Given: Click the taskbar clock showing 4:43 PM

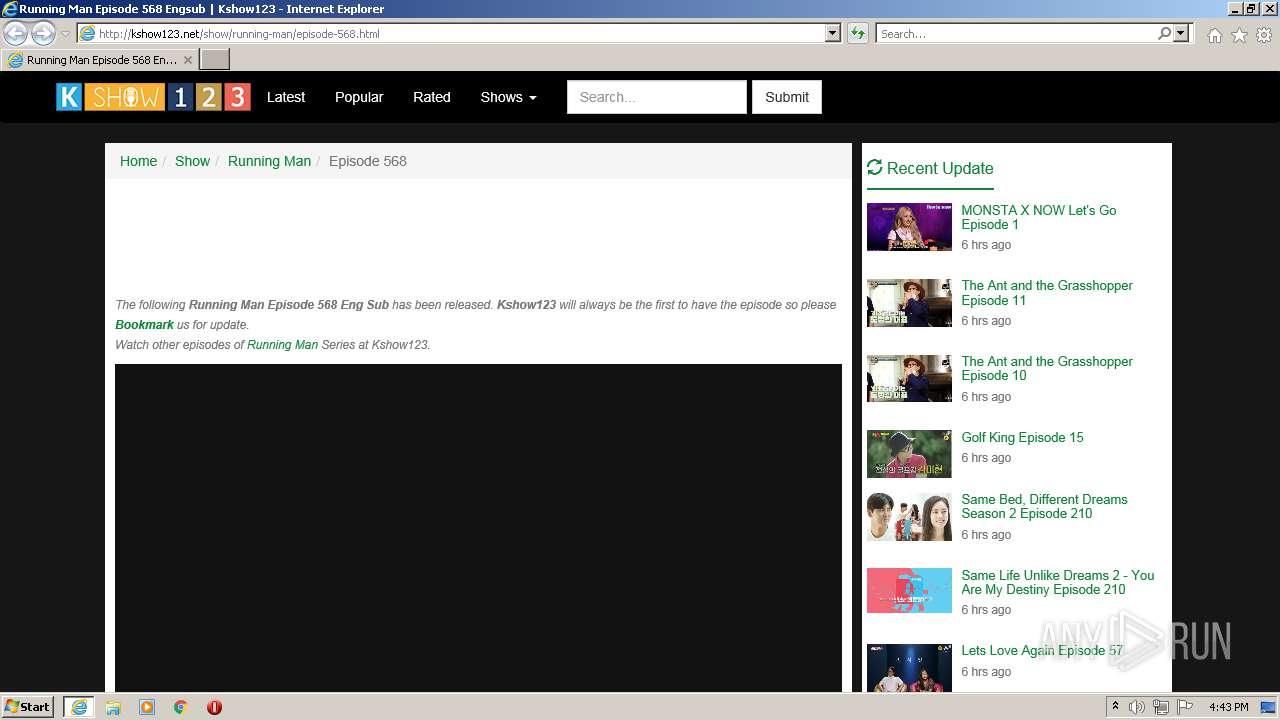Looking at the screenshot, I should [x=1228, y=707].
